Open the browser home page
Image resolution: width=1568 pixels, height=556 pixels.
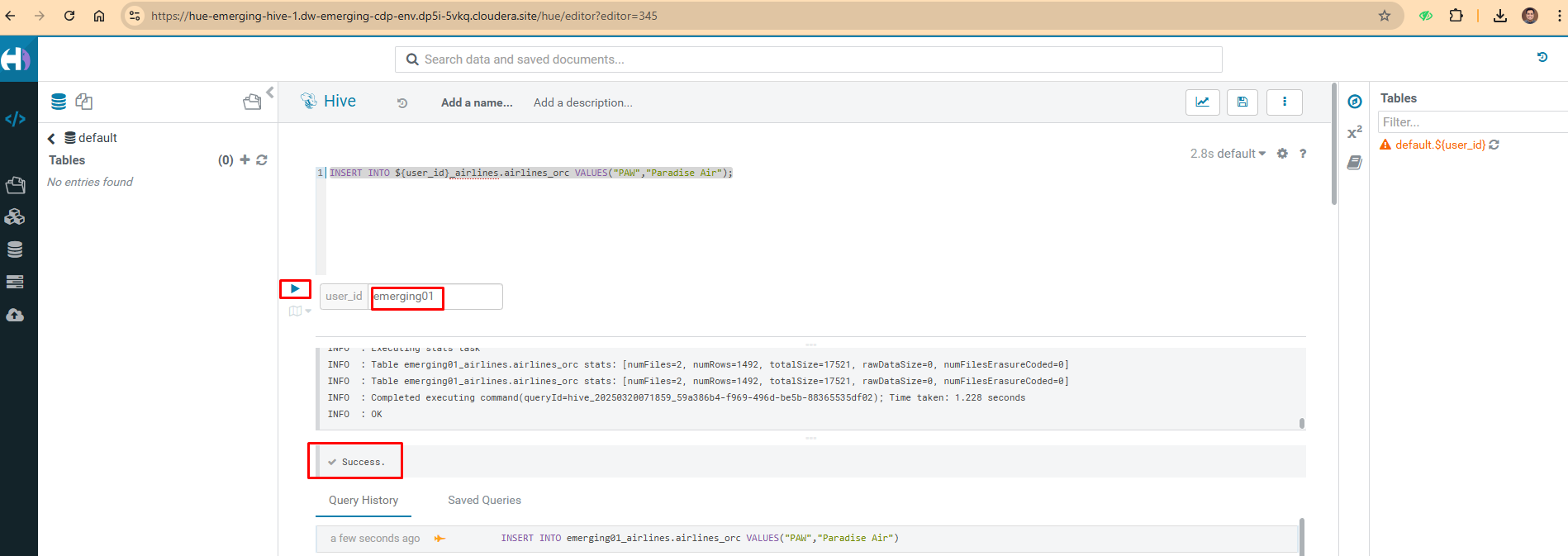99,16
